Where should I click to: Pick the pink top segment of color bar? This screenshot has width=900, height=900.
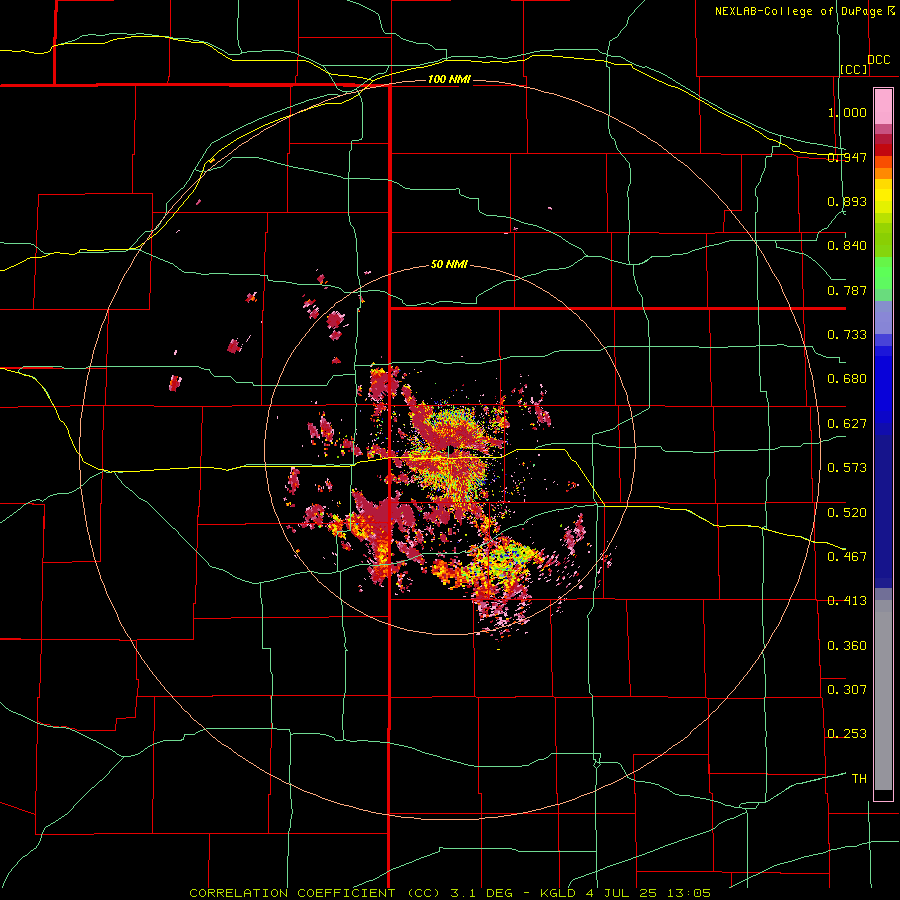click(883, 107)
